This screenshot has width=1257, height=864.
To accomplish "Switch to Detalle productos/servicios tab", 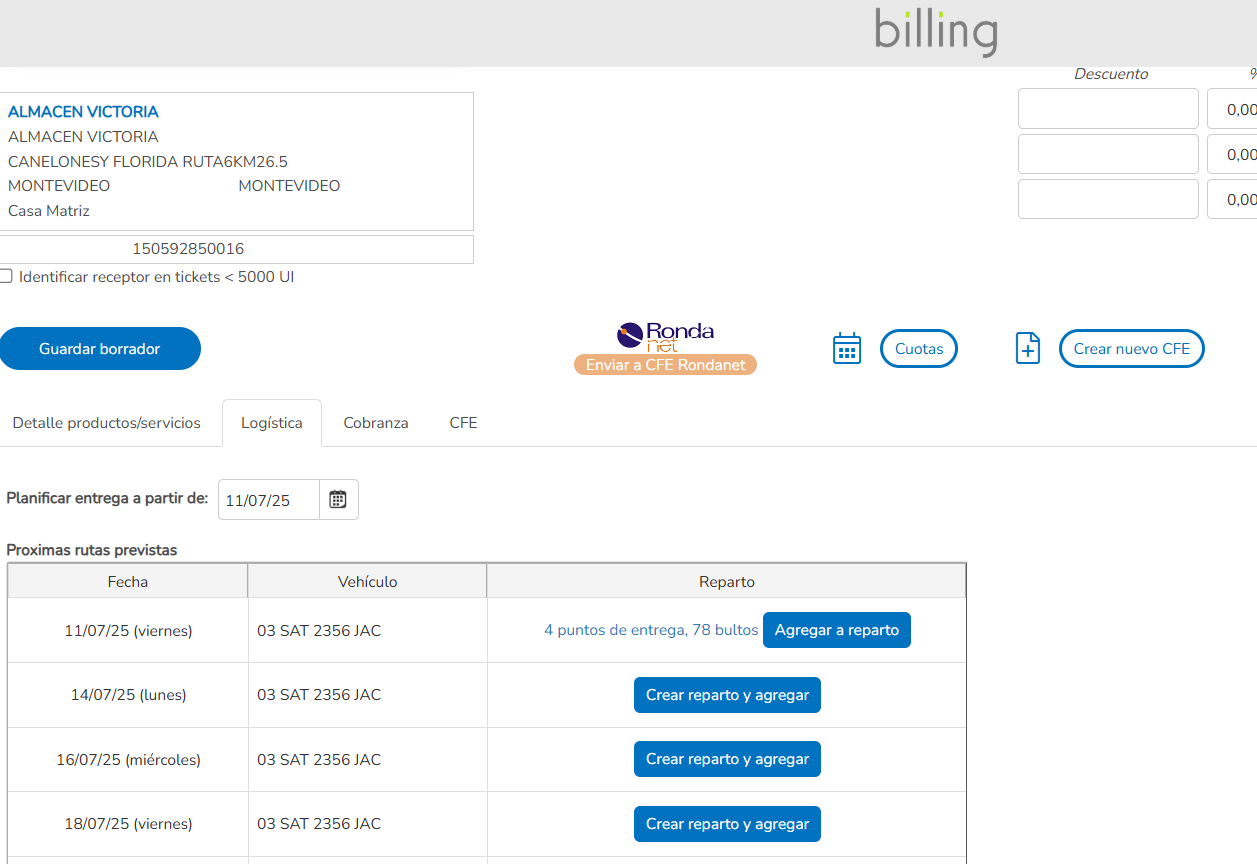I will tap(107, 423).
